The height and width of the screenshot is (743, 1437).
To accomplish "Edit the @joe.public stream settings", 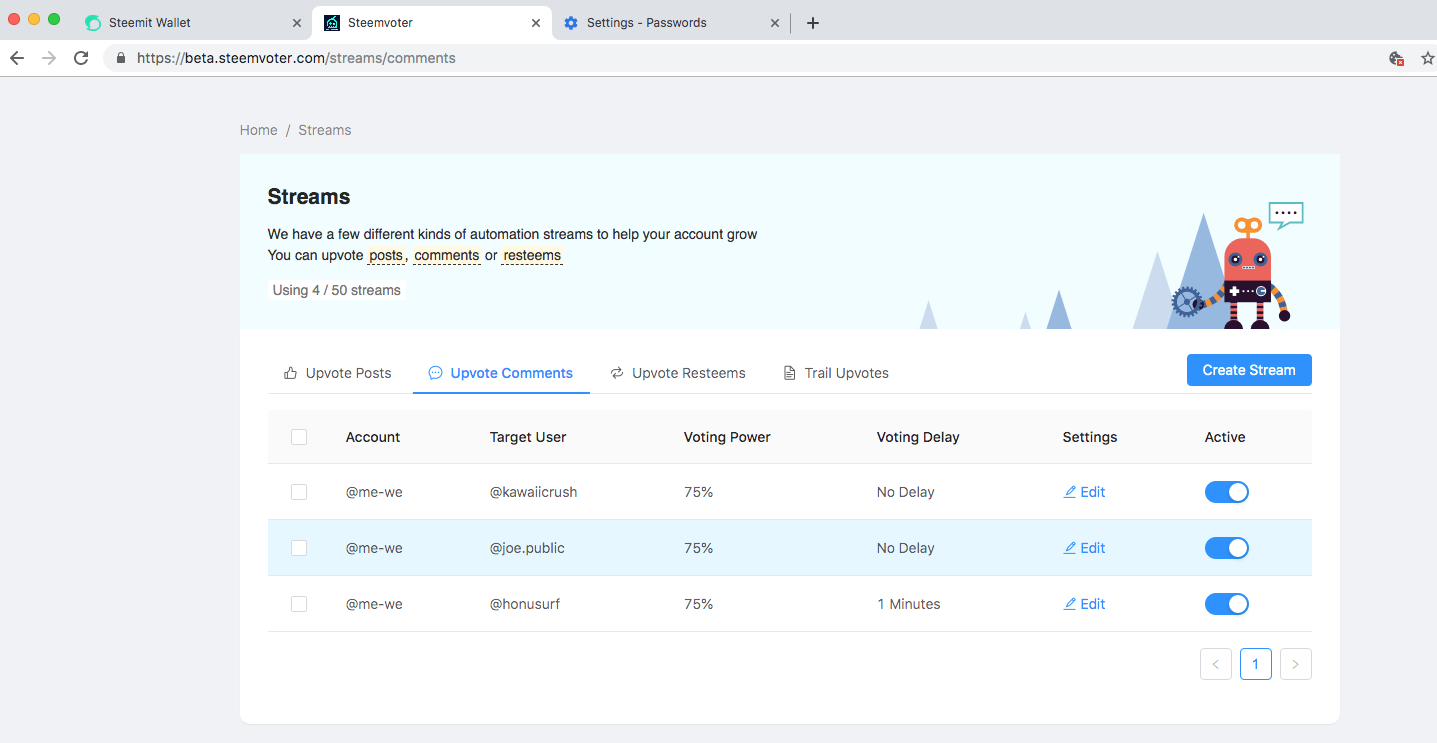I will click(x=1084, y=548).
